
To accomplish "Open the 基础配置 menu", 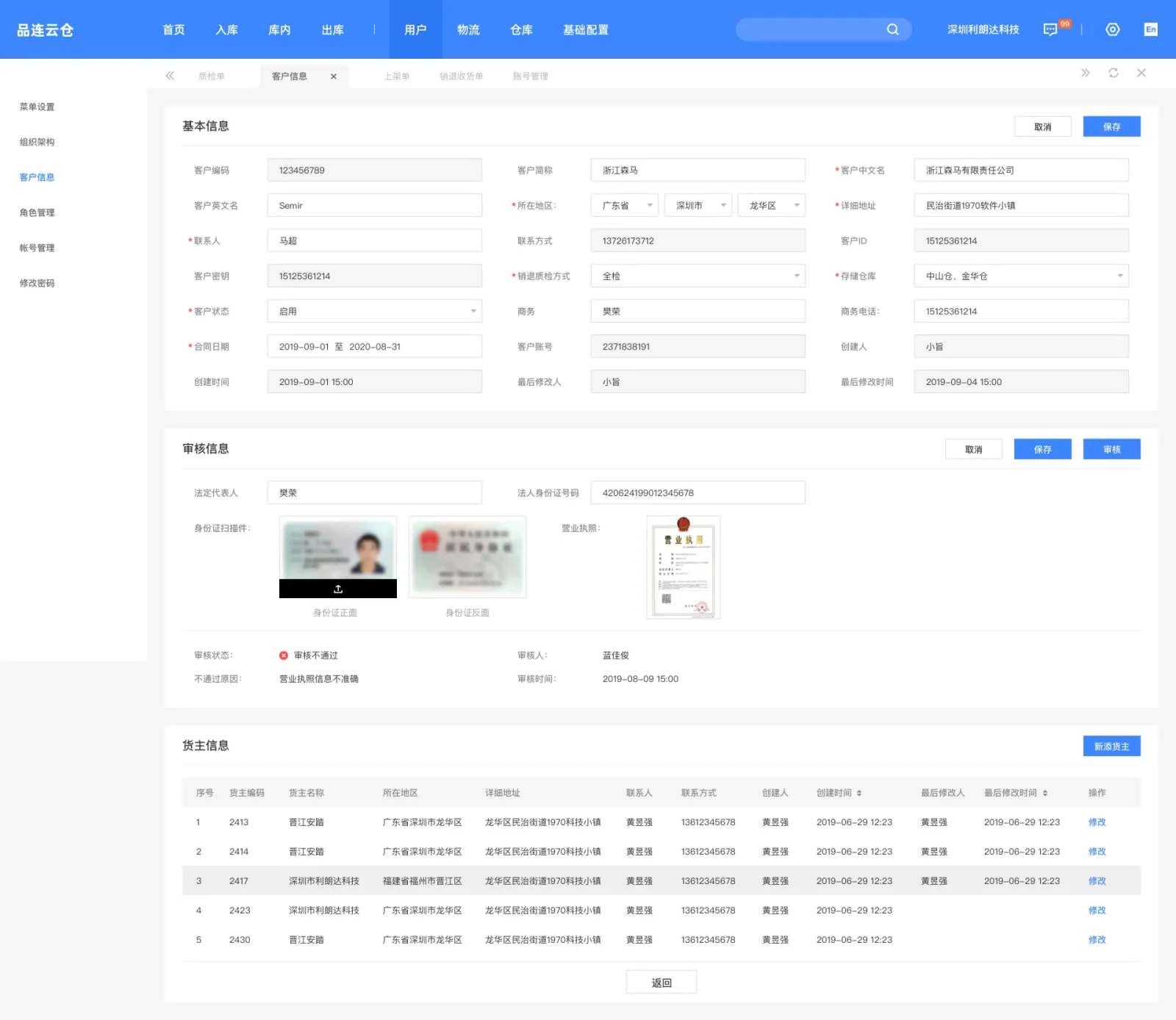I will pos(586,30).
